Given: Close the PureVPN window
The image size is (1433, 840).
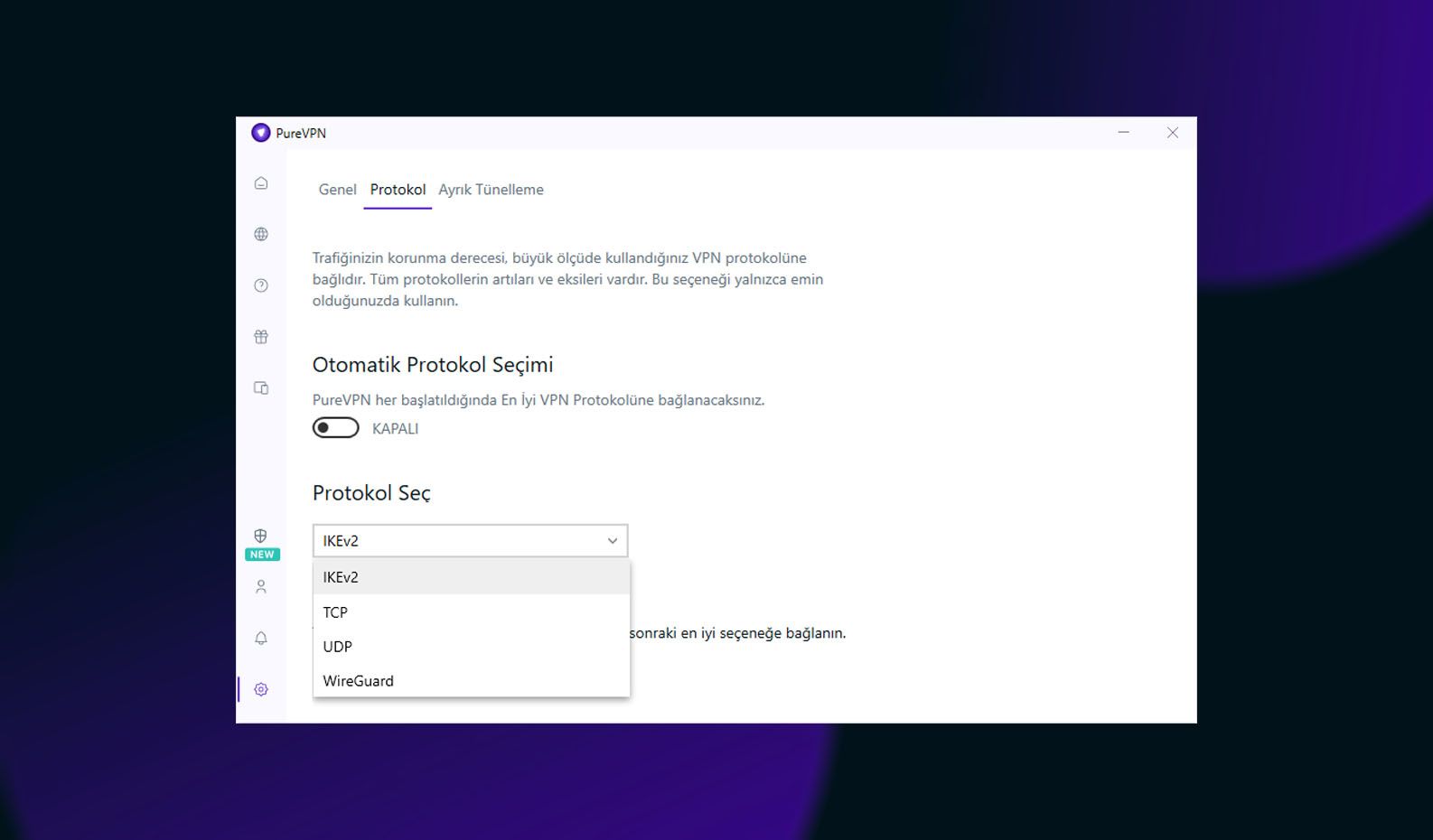Looking at the screenshot, I should tap(1172, 133).
